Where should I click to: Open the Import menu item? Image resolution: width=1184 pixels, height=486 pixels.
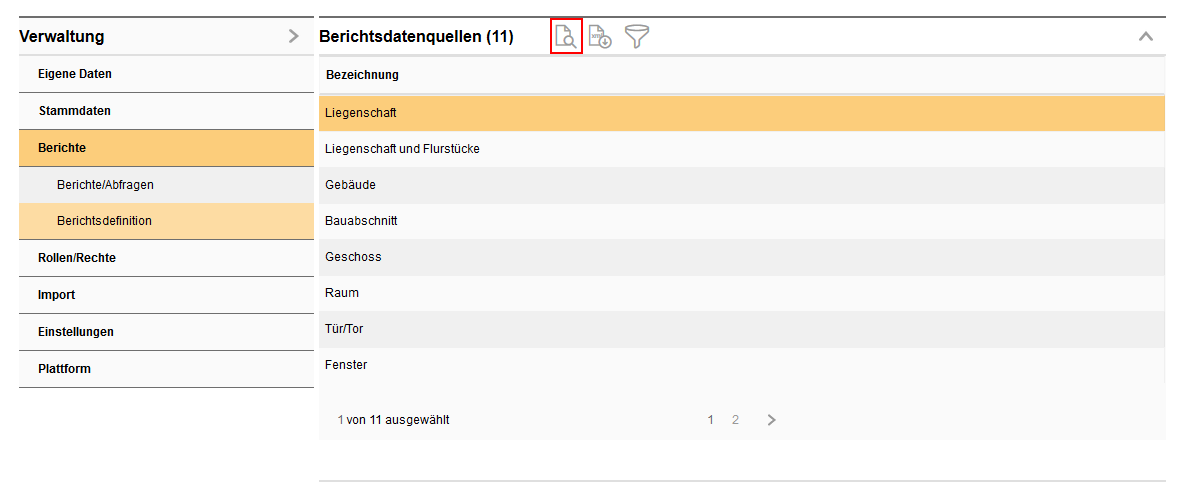(x=57, y=295)
